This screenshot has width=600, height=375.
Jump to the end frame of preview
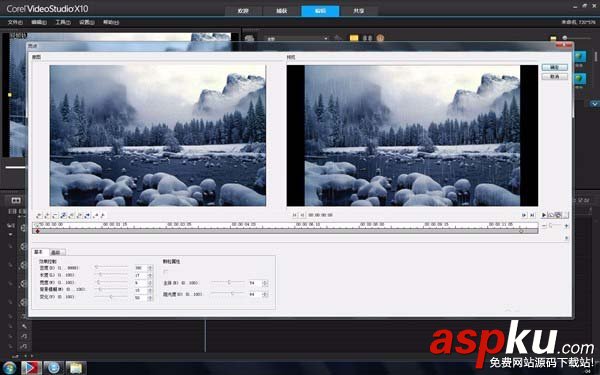[532, 215]
